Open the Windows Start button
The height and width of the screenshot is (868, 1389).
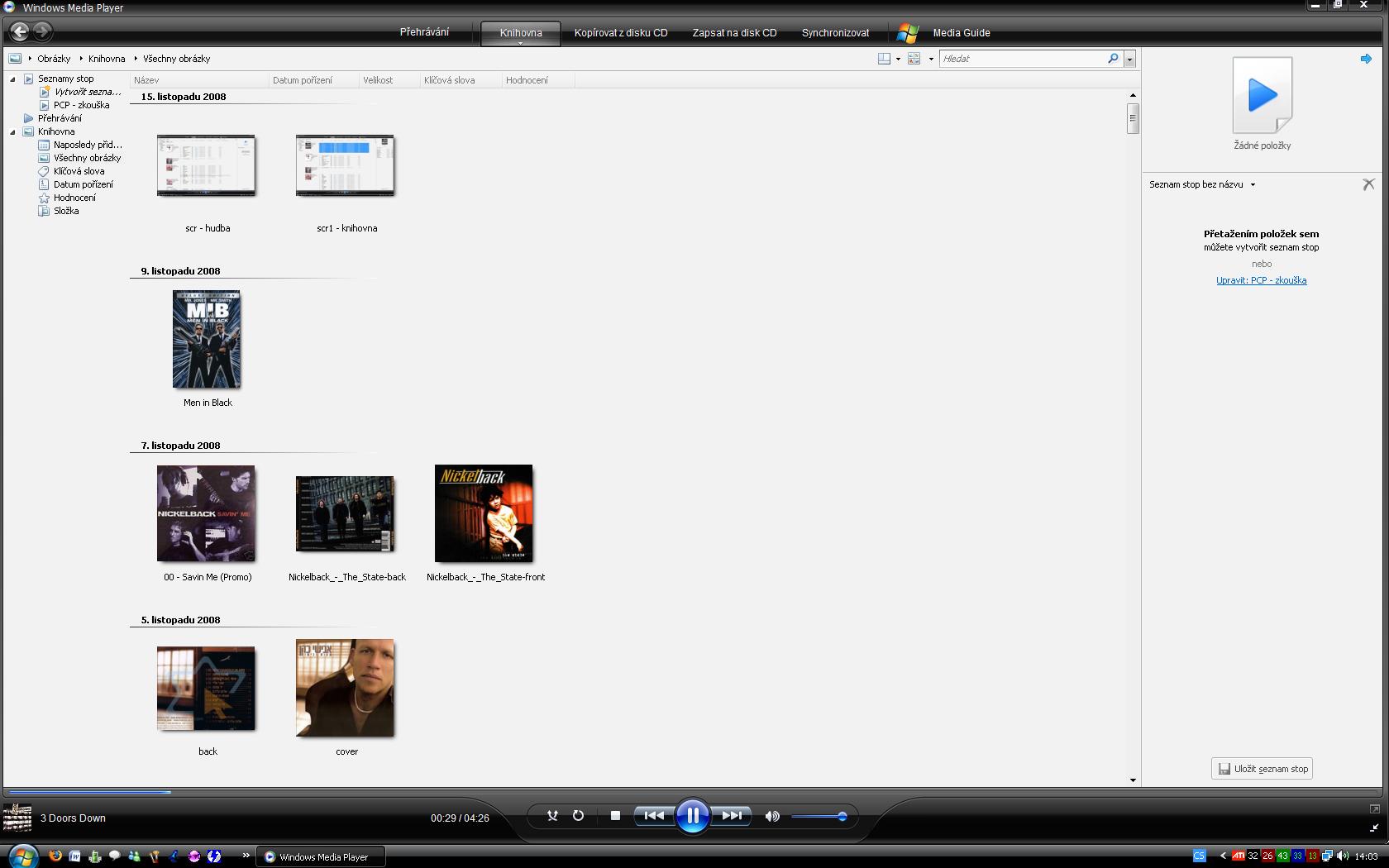click(x=22, y=856)
